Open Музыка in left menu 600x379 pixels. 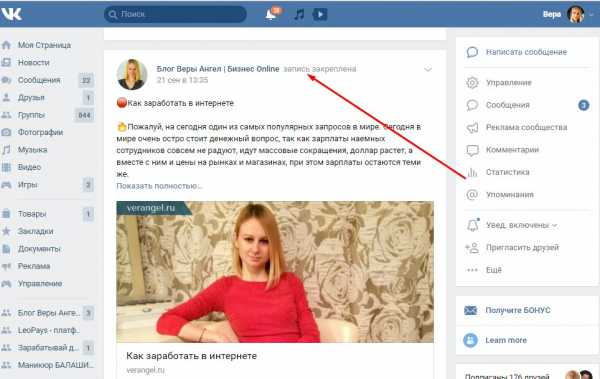point(33,150)
